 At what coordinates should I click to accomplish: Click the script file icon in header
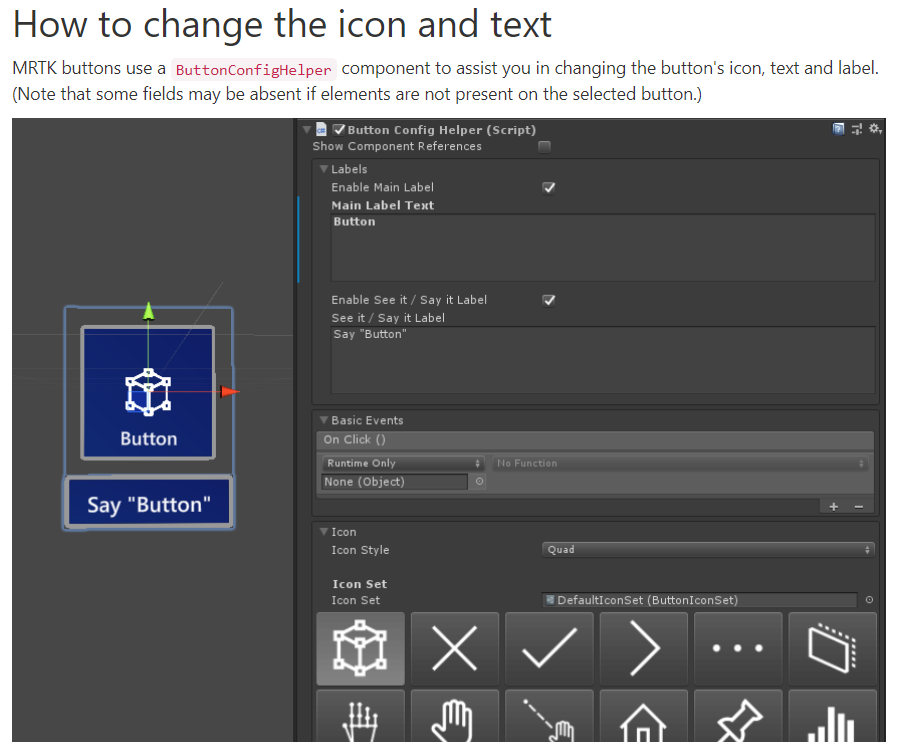pyautogui.click(x=322, y=130)
